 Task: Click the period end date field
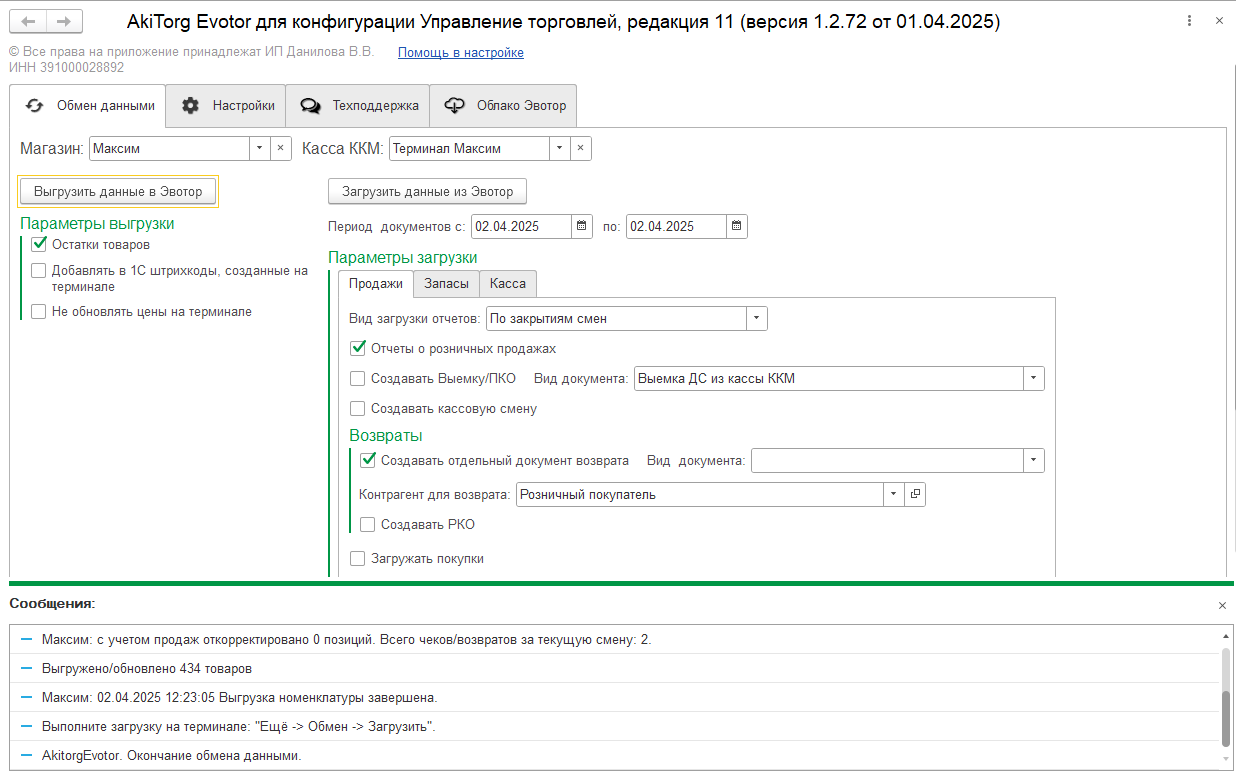676,226
